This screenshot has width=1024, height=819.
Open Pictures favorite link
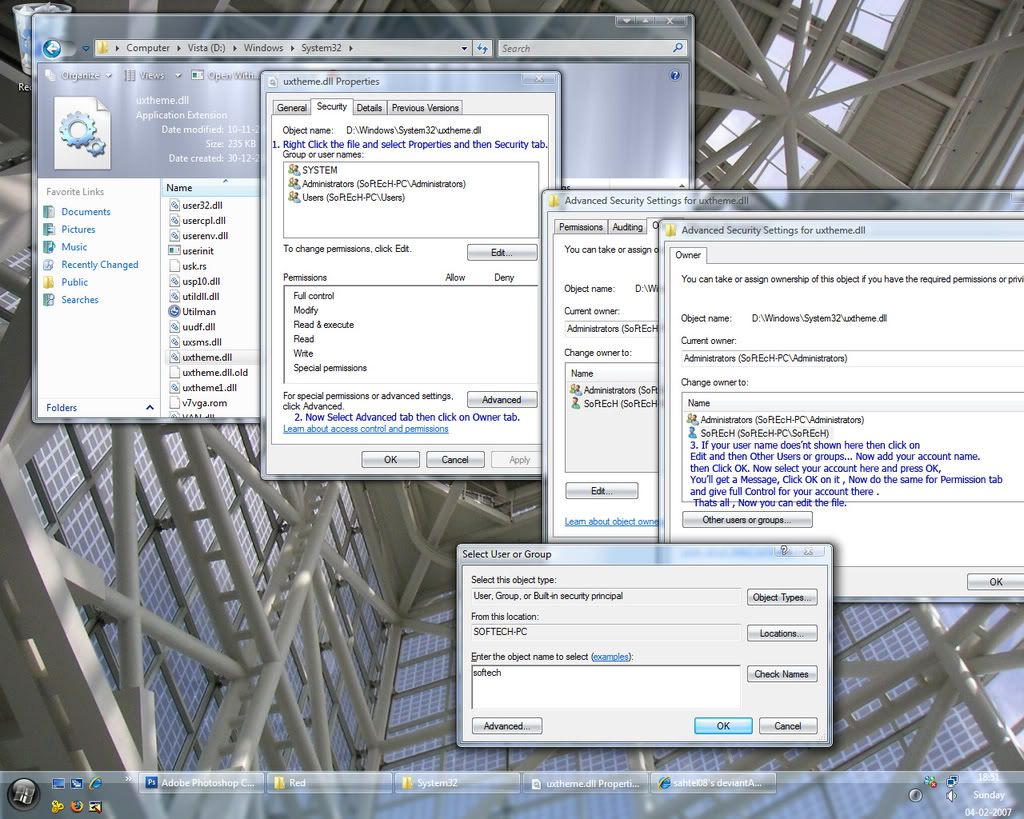[78, 229]
